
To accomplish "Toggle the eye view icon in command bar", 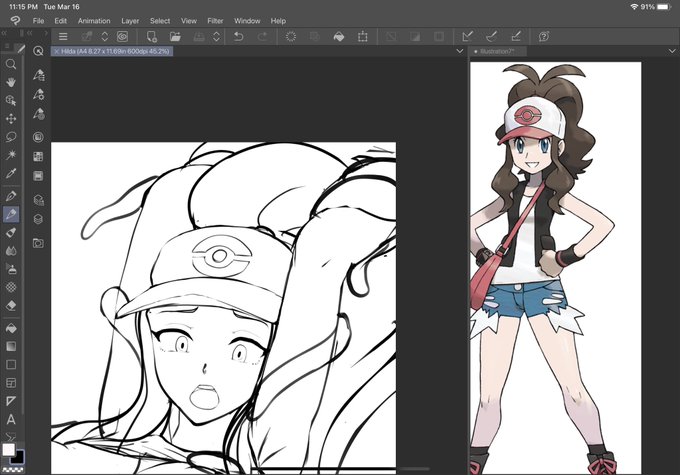I will [122, 37].
